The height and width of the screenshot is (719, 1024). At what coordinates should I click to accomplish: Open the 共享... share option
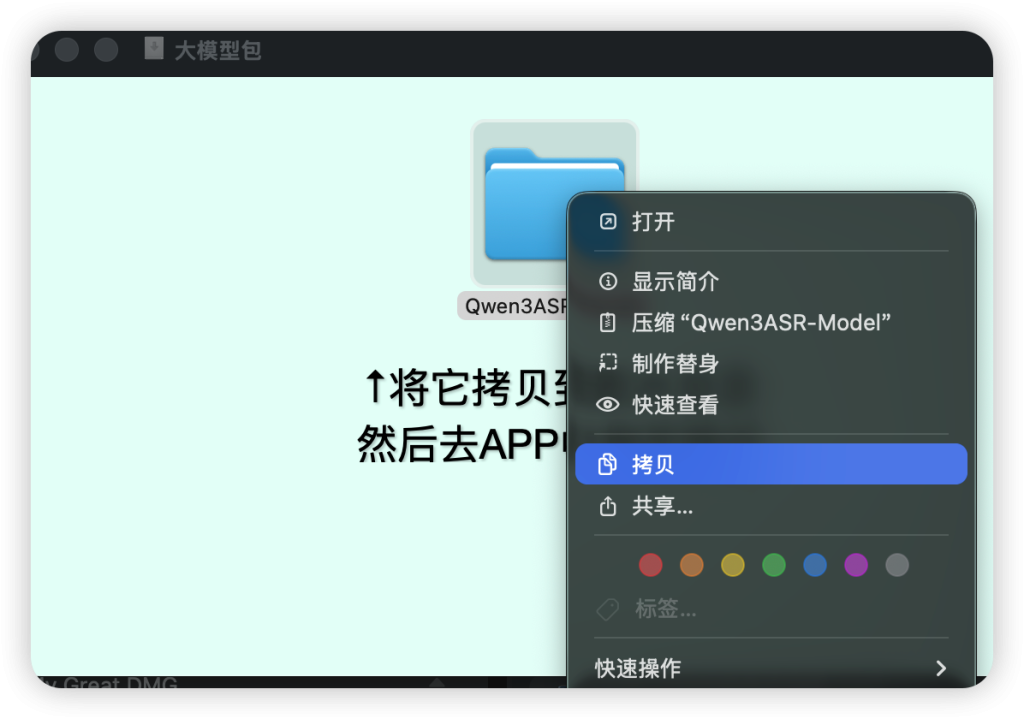click(x=662, y=507)
